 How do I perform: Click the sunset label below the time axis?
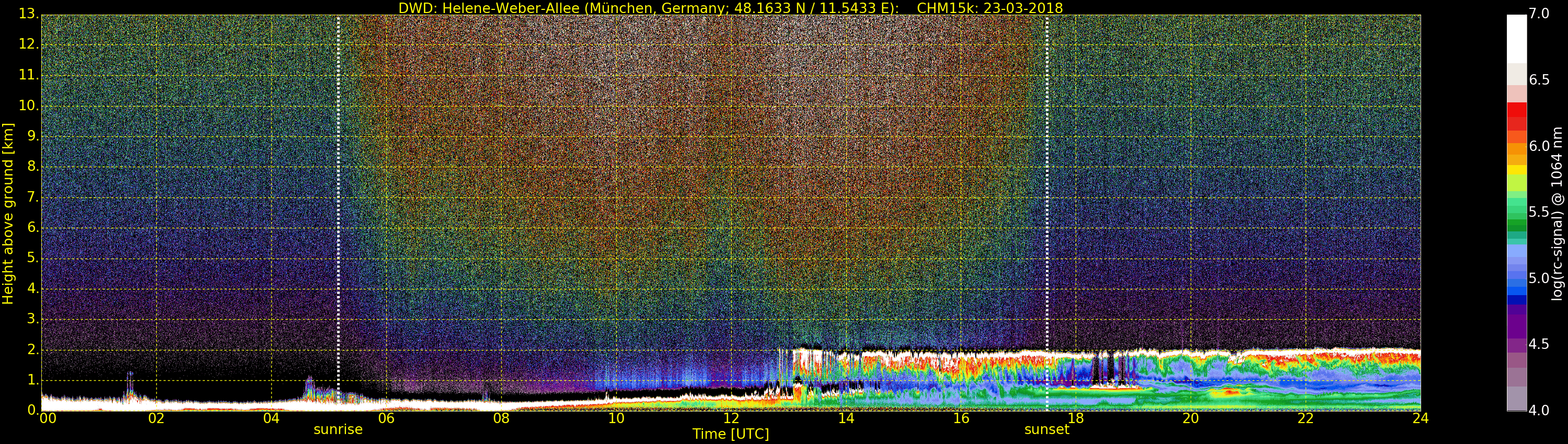coord(1046,429)
